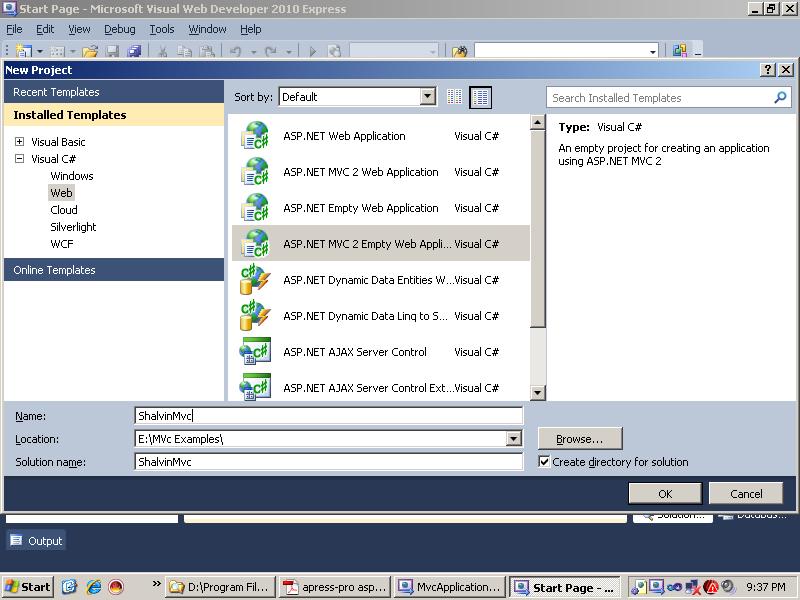Click search magnifier in Installed Templates box
The height and width of the screenshot is (600, 800).
780,97
